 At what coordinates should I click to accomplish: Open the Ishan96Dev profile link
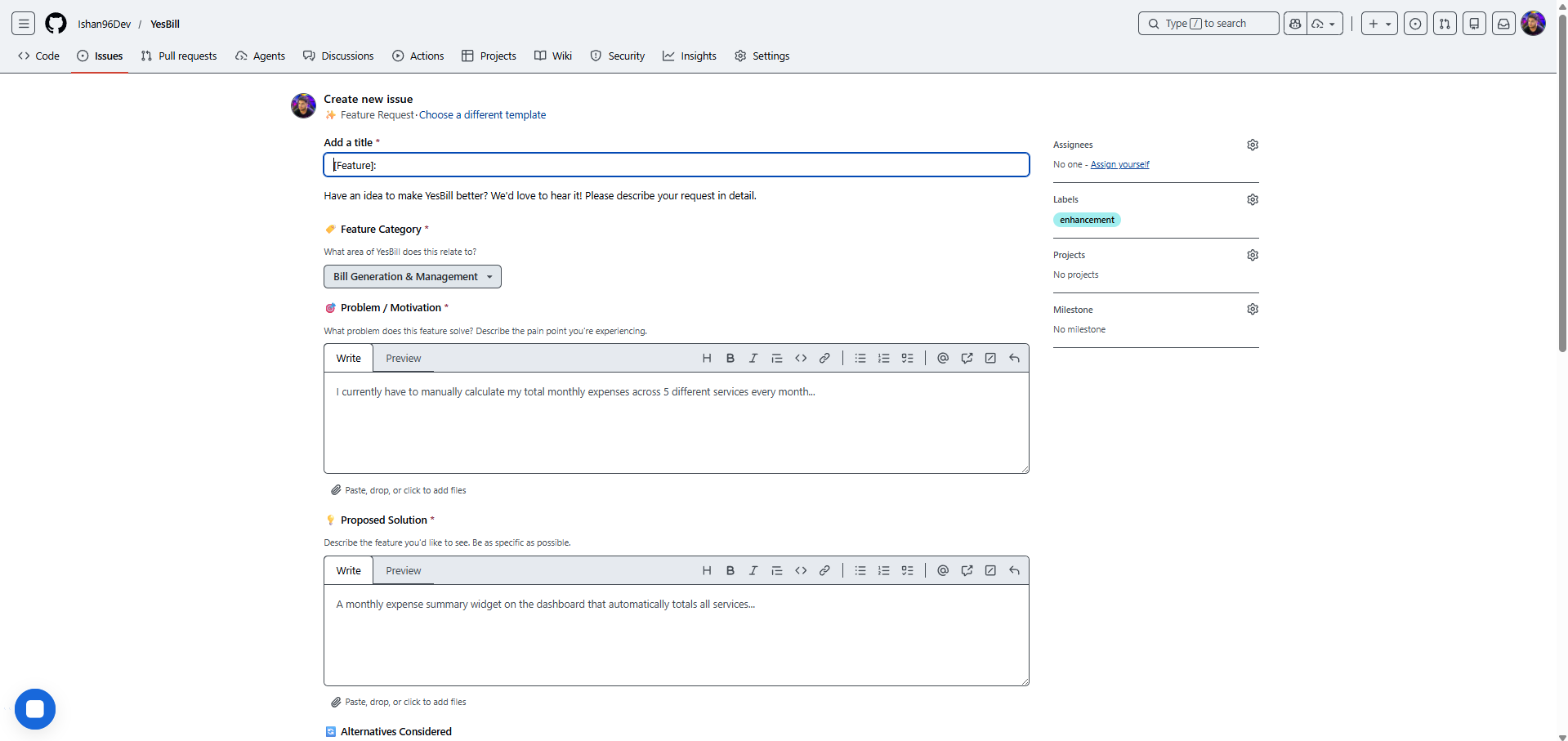(x=105, y=24)
